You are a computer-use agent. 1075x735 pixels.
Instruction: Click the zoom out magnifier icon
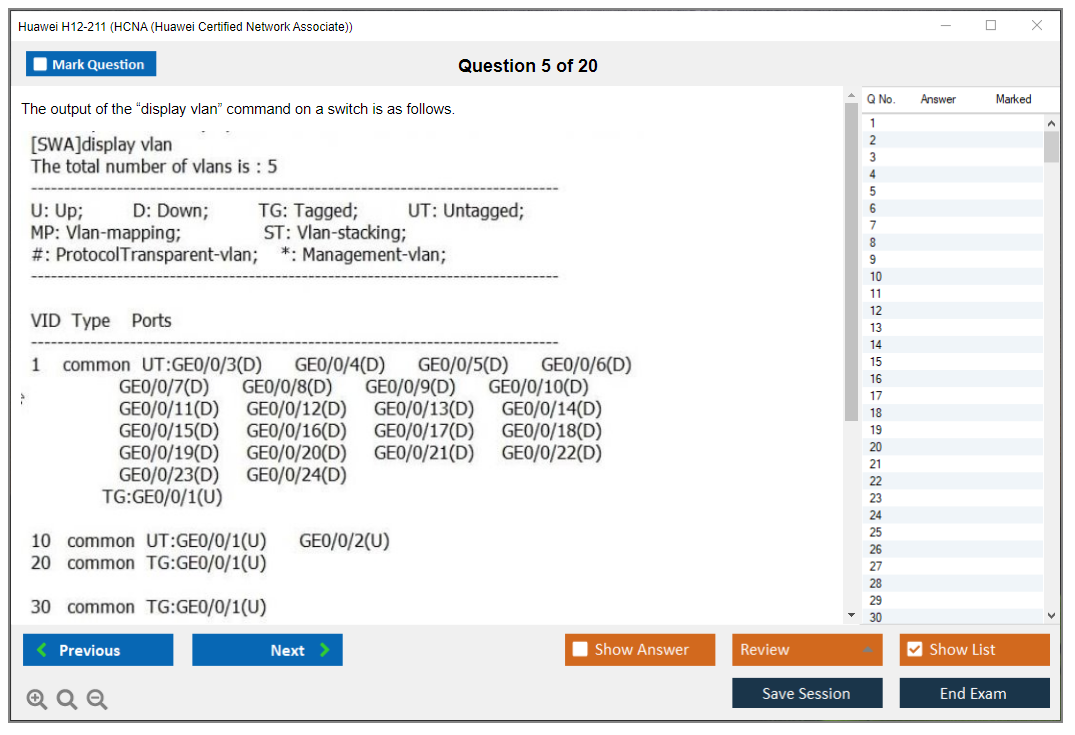(x=97, y=699)
